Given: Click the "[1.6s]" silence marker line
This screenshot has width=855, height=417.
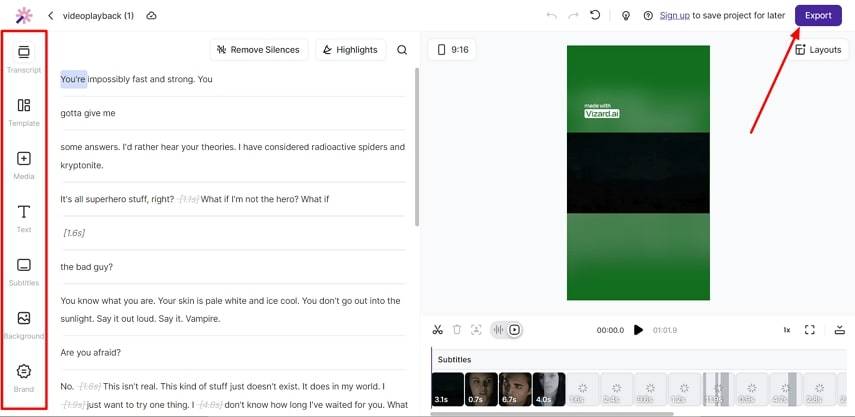Looking at the screenshot, I should (x=74, y=233).
